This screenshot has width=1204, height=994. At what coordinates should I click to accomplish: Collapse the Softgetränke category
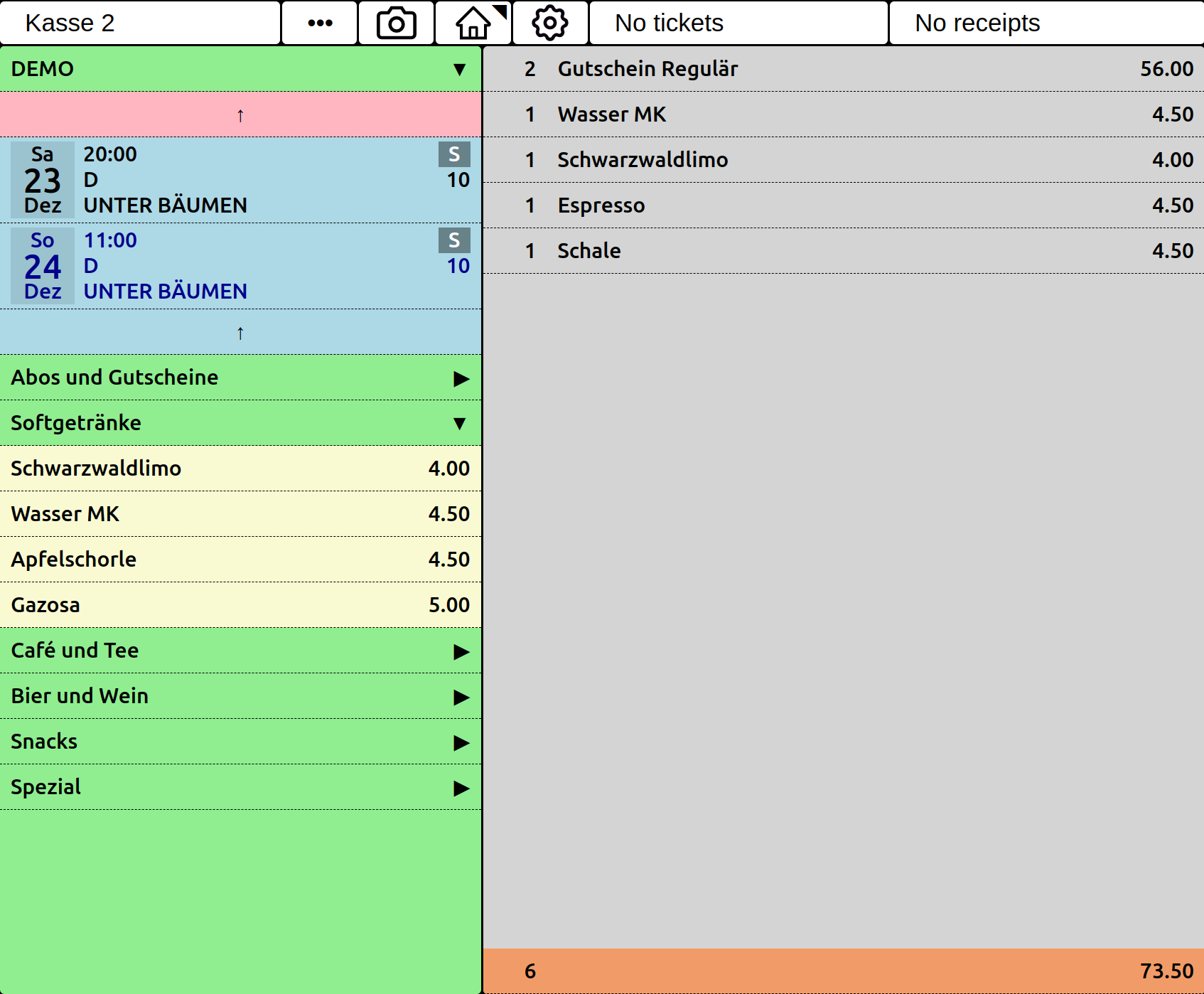[240, 423]
